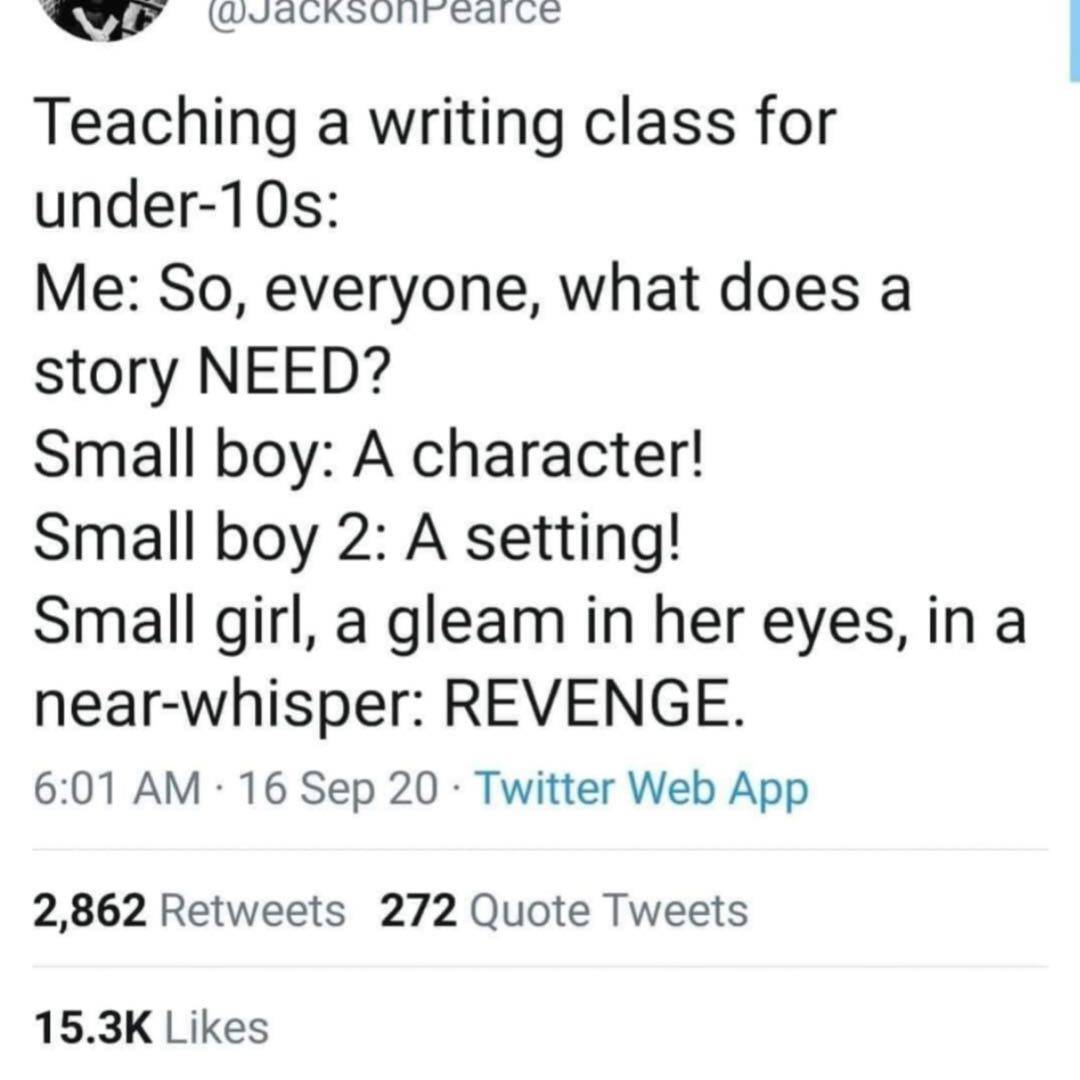Click the 'Teaching a writing class' line
The width and height of the screenshot is (1080, 1080).
pos(434,126)
